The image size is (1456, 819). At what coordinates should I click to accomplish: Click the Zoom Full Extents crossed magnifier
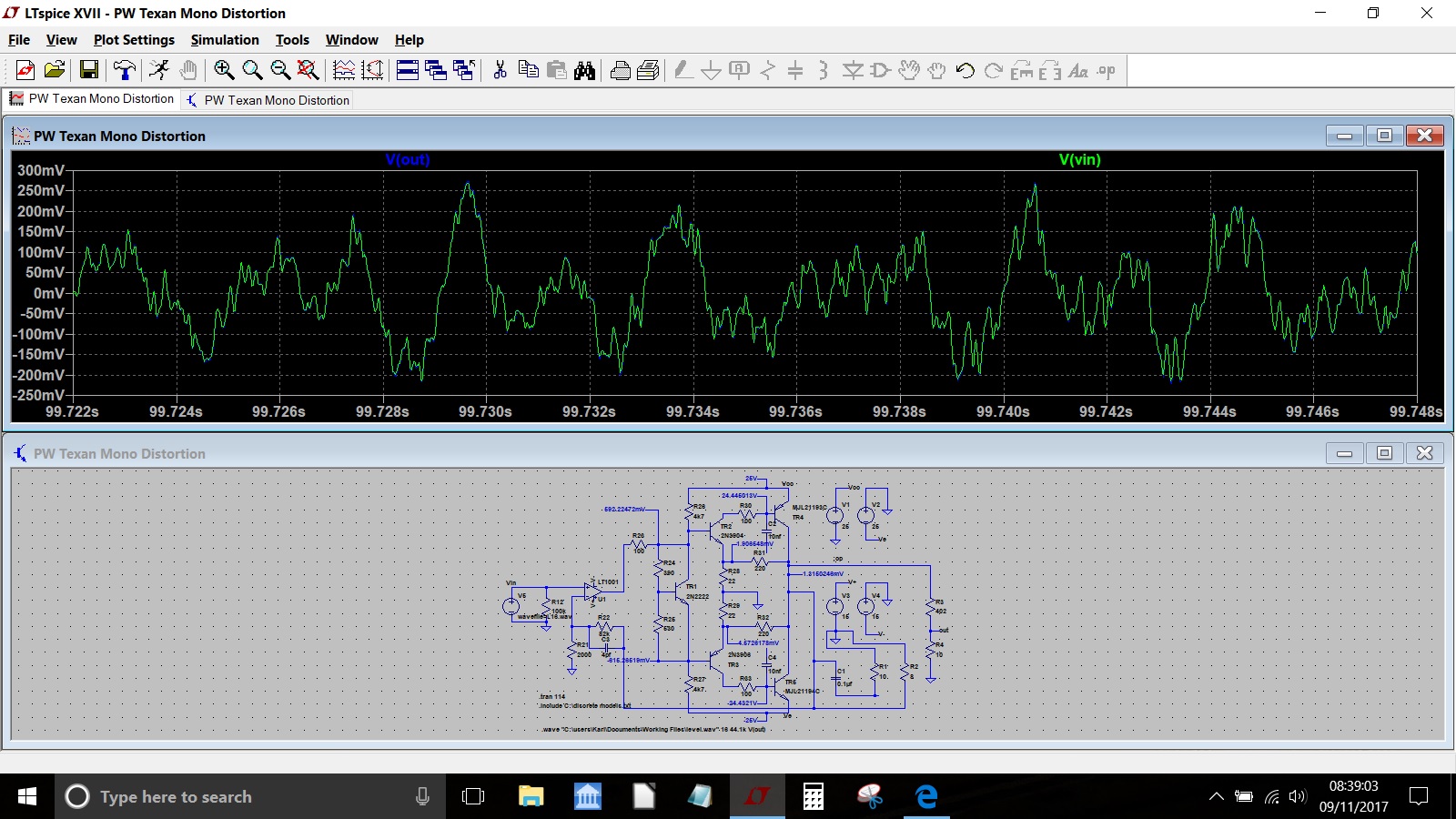pos(308,70)
